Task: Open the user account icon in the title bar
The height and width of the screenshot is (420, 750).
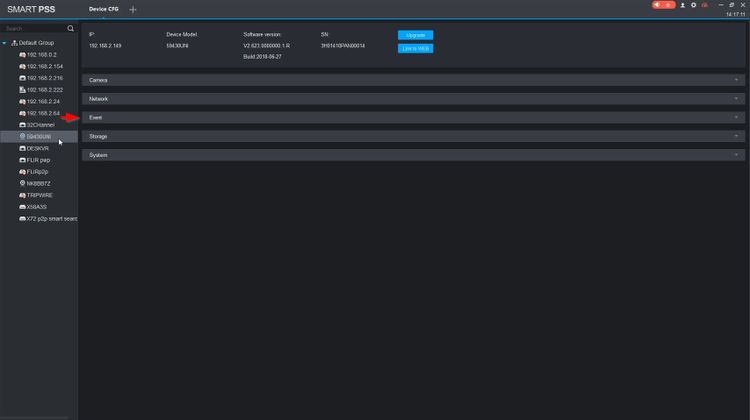Action: coord(683,5)
